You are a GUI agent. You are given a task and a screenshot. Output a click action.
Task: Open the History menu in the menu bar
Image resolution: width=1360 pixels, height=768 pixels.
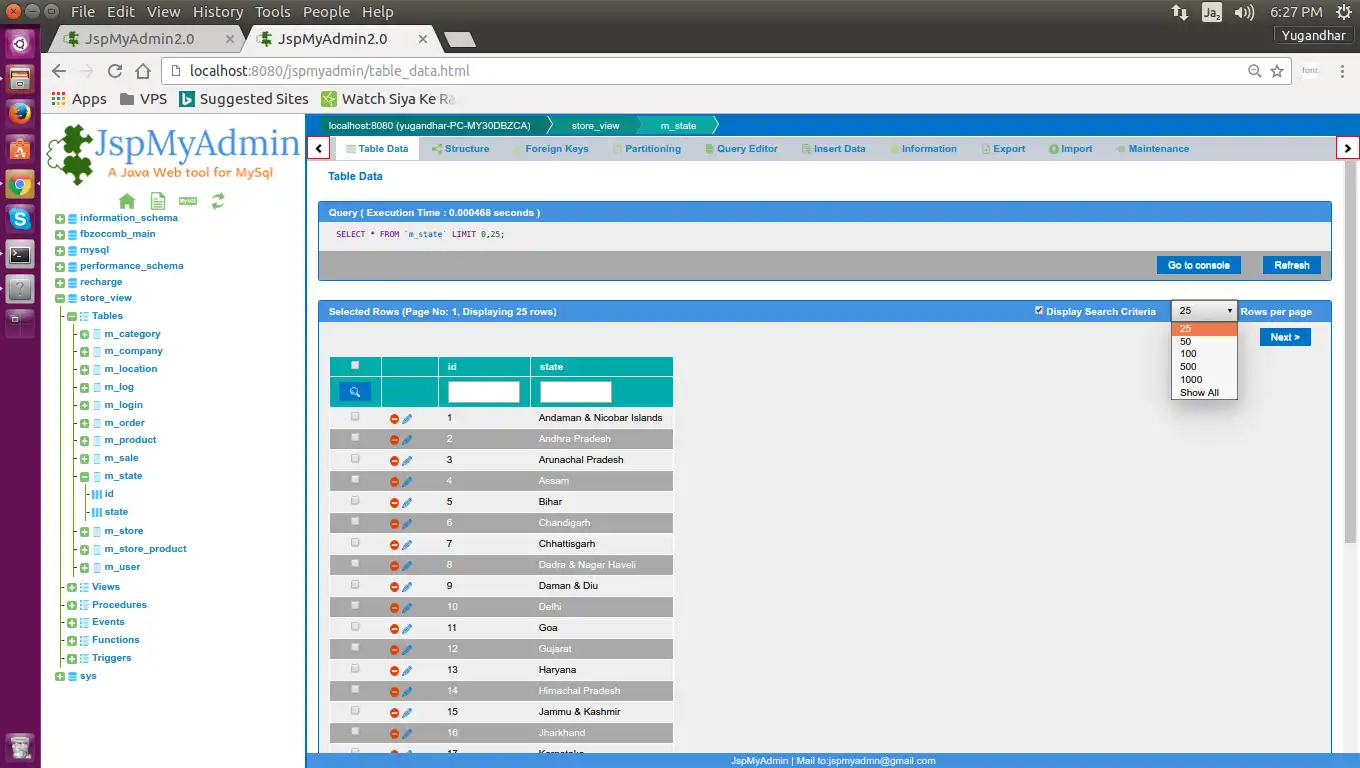click(217, 12)
